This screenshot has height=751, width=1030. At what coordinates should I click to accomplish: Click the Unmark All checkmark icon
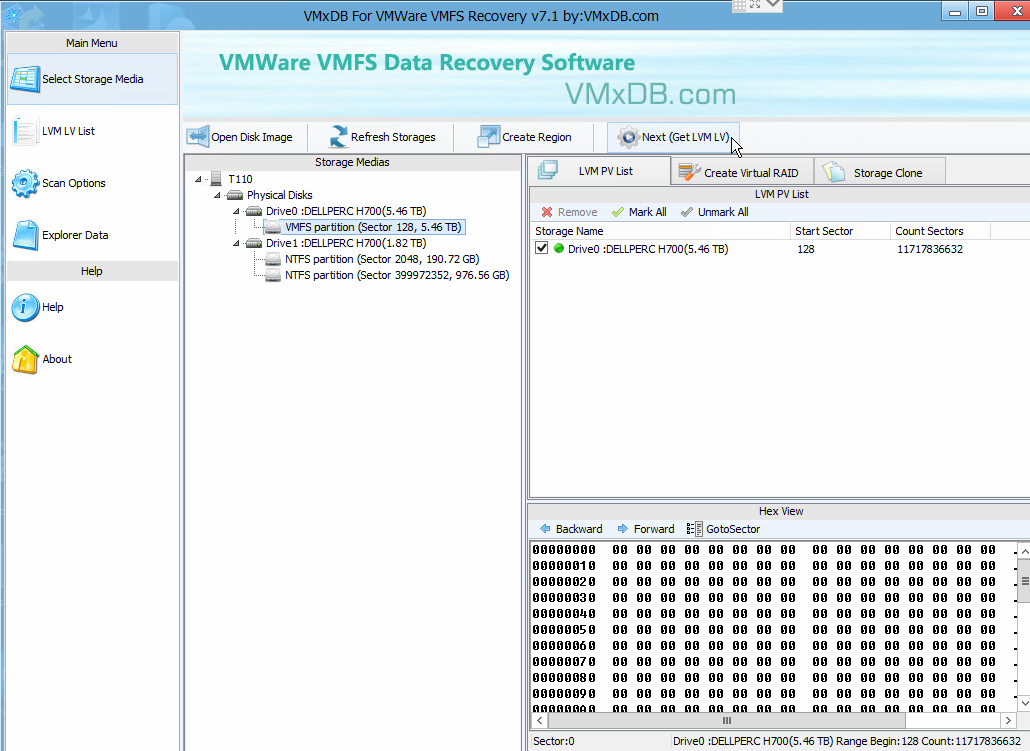click(x=686, y=212)
